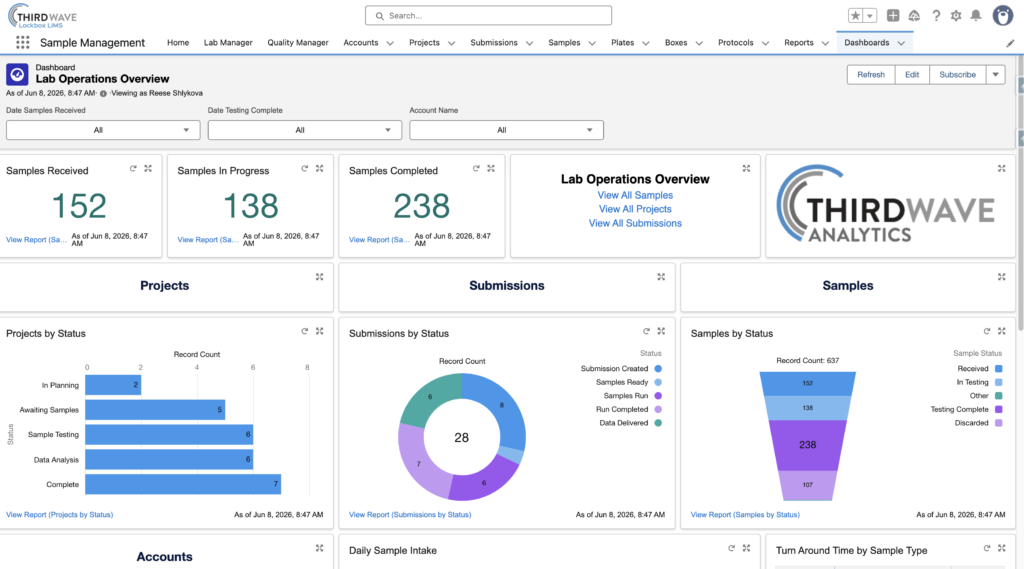Open the Date Testing Complete filter dropdown

click(304, 130)
